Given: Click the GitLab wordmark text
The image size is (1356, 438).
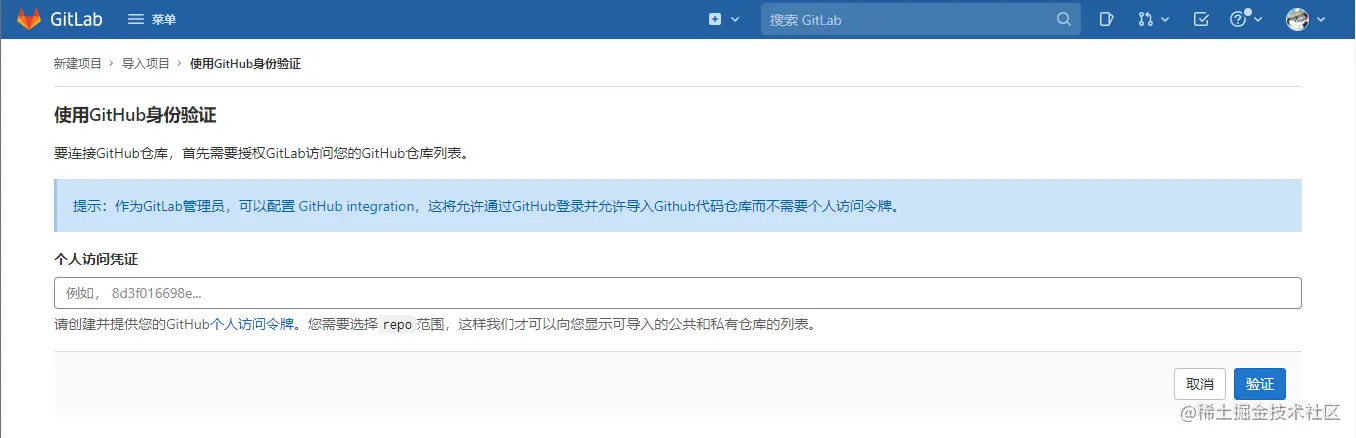Looking at the screenshot, I should click(78, 19).
